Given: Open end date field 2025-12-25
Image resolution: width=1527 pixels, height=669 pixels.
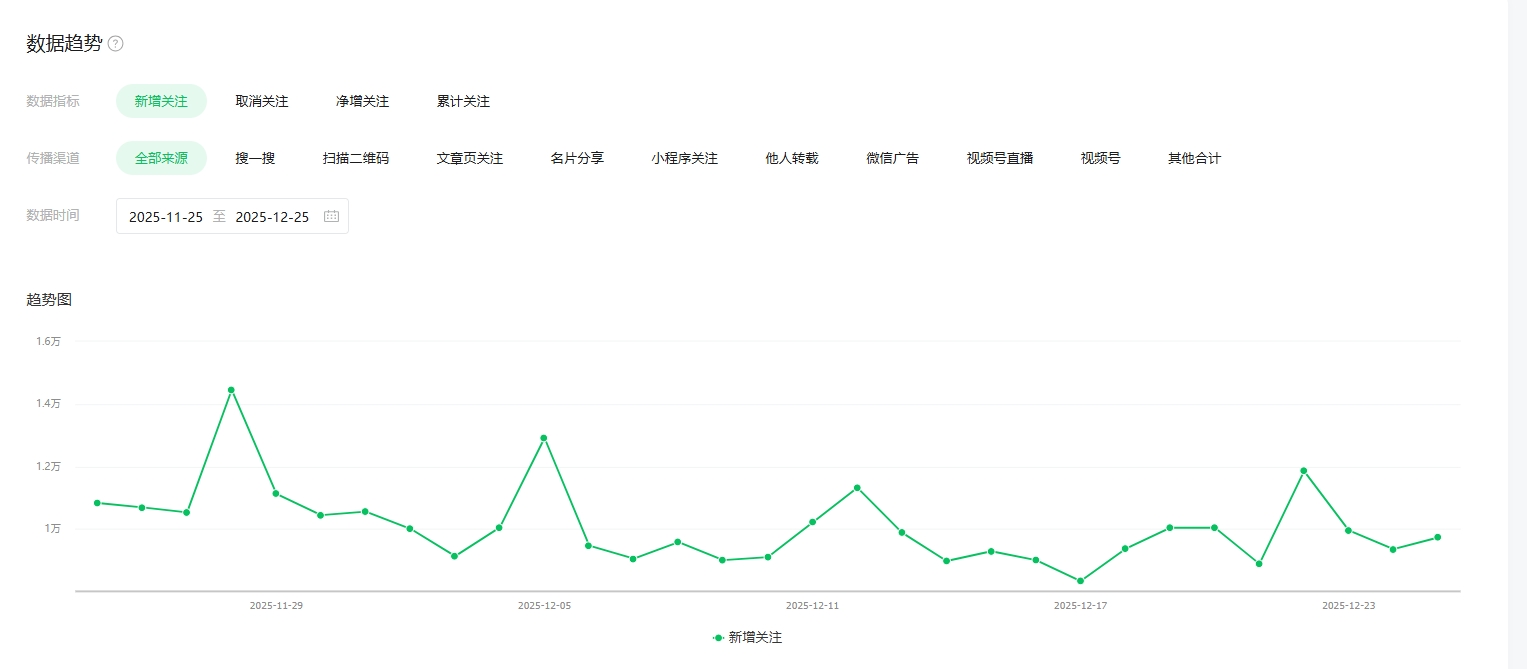Looking at the screenshot, I should click(272, 217).
